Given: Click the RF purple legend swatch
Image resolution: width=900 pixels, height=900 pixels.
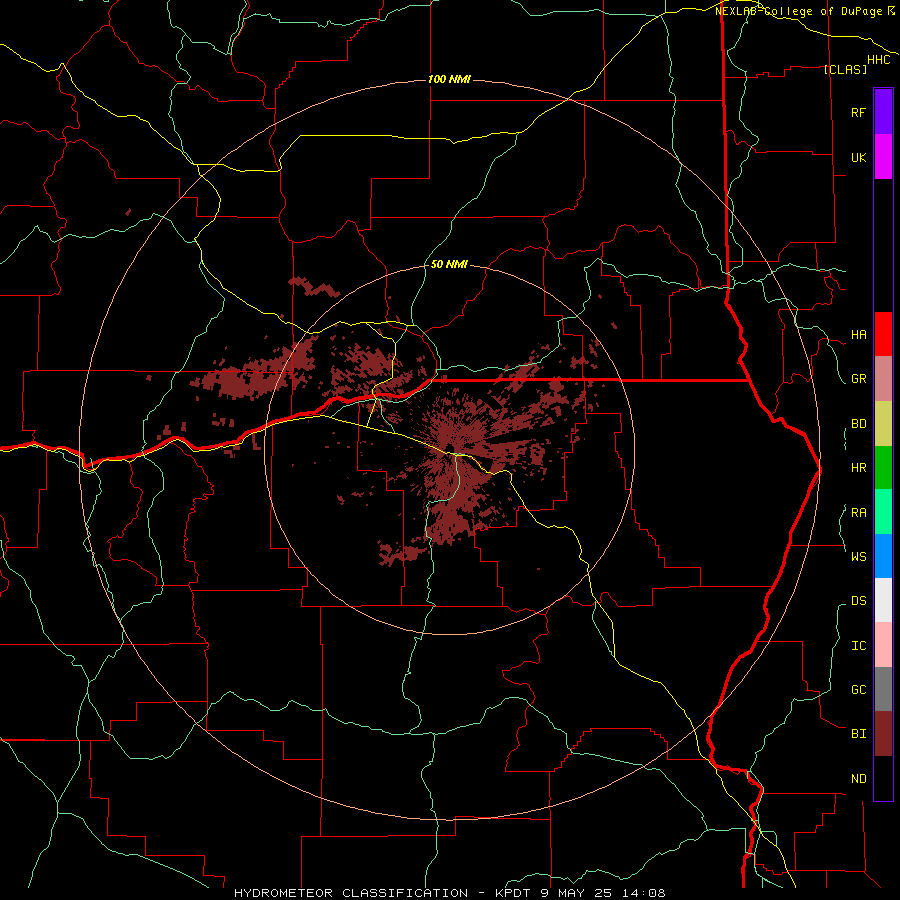Looking at the screenshot, I should [883, 112].
